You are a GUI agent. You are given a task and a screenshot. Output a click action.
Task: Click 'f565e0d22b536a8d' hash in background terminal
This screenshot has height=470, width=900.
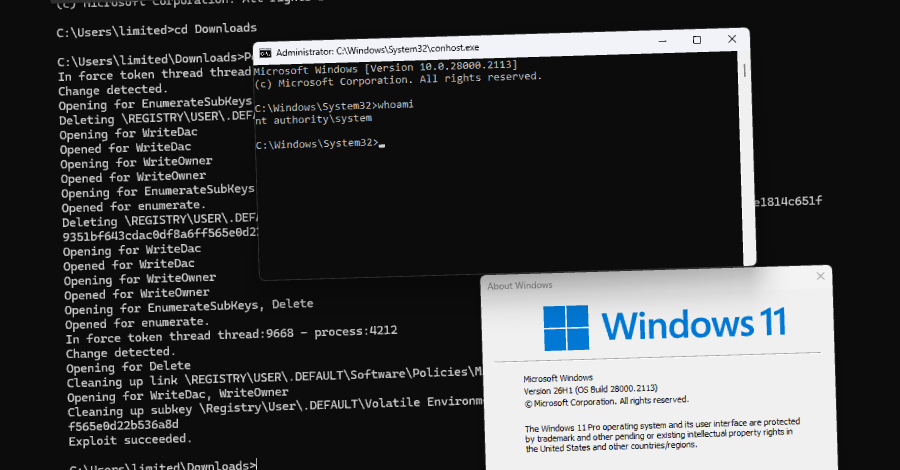pos(123,425)
